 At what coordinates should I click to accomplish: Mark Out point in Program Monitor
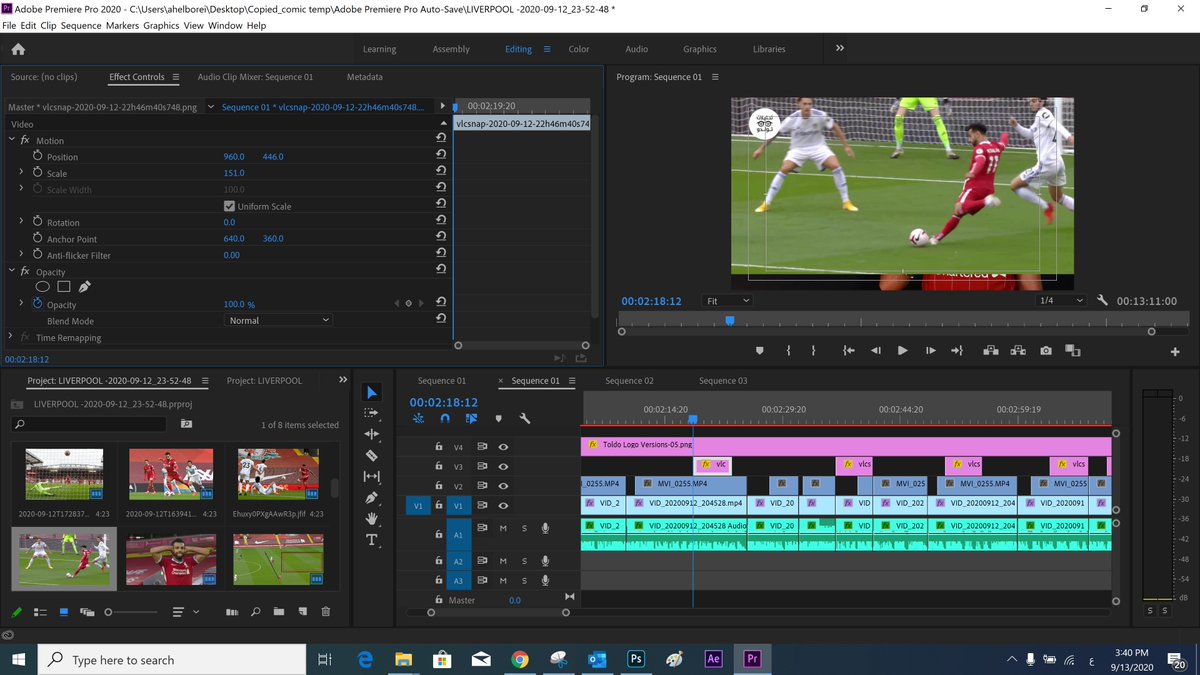click(x=813, y=351)
